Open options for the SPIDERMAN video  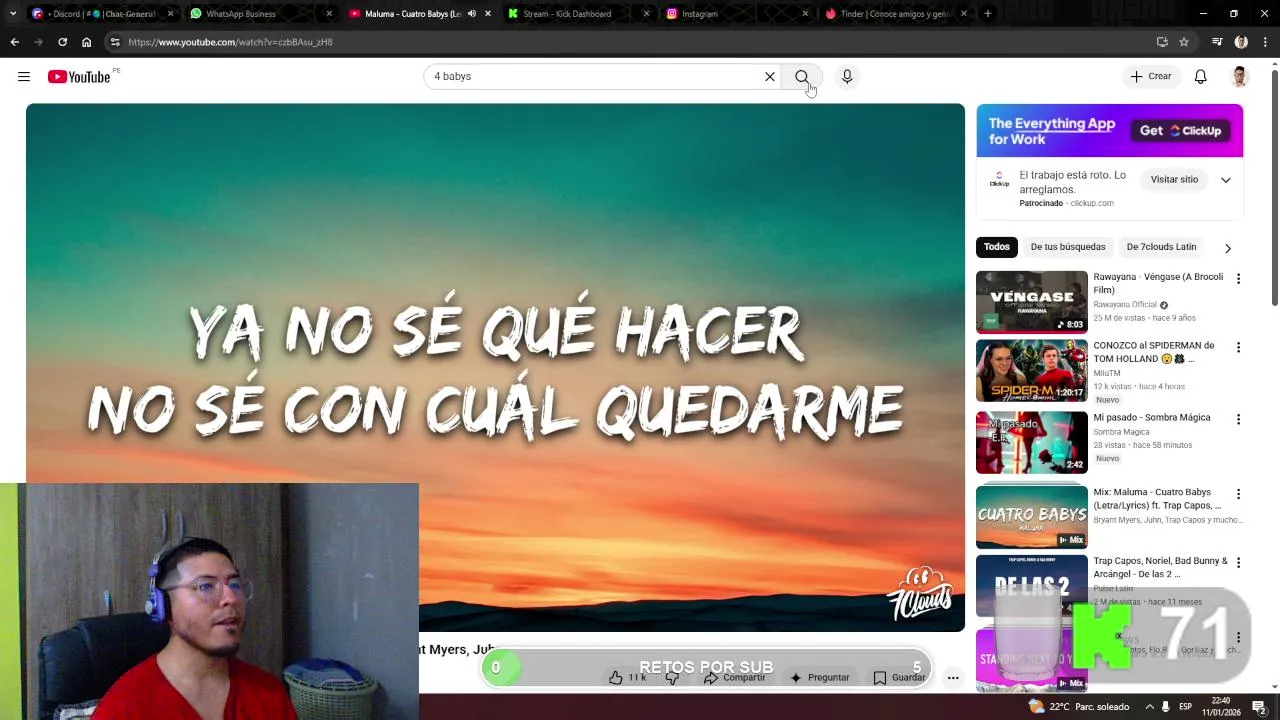click(1238, 348)
